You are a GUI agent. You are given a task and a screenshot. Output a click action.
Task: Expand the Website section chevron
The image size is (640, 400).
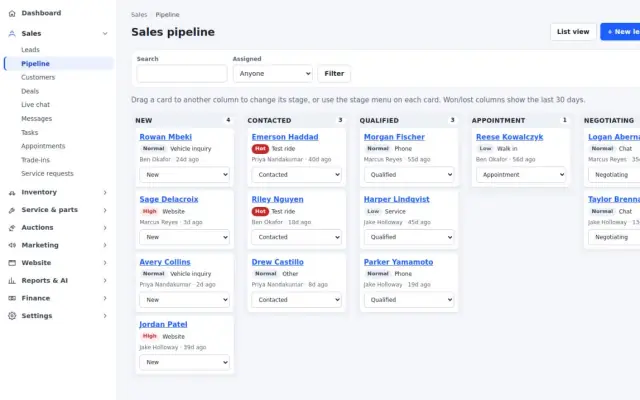105,263
